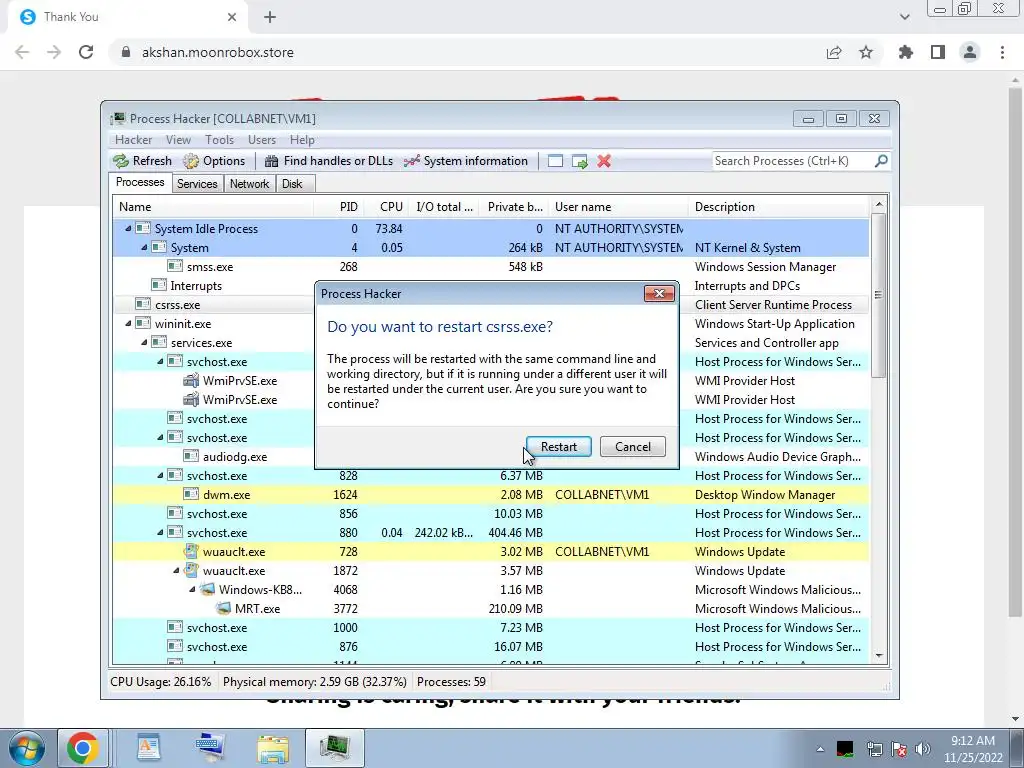1024x768 pixels.
Task: Open the Chrome three-dot menu
Action: (x=1002, y=52)
